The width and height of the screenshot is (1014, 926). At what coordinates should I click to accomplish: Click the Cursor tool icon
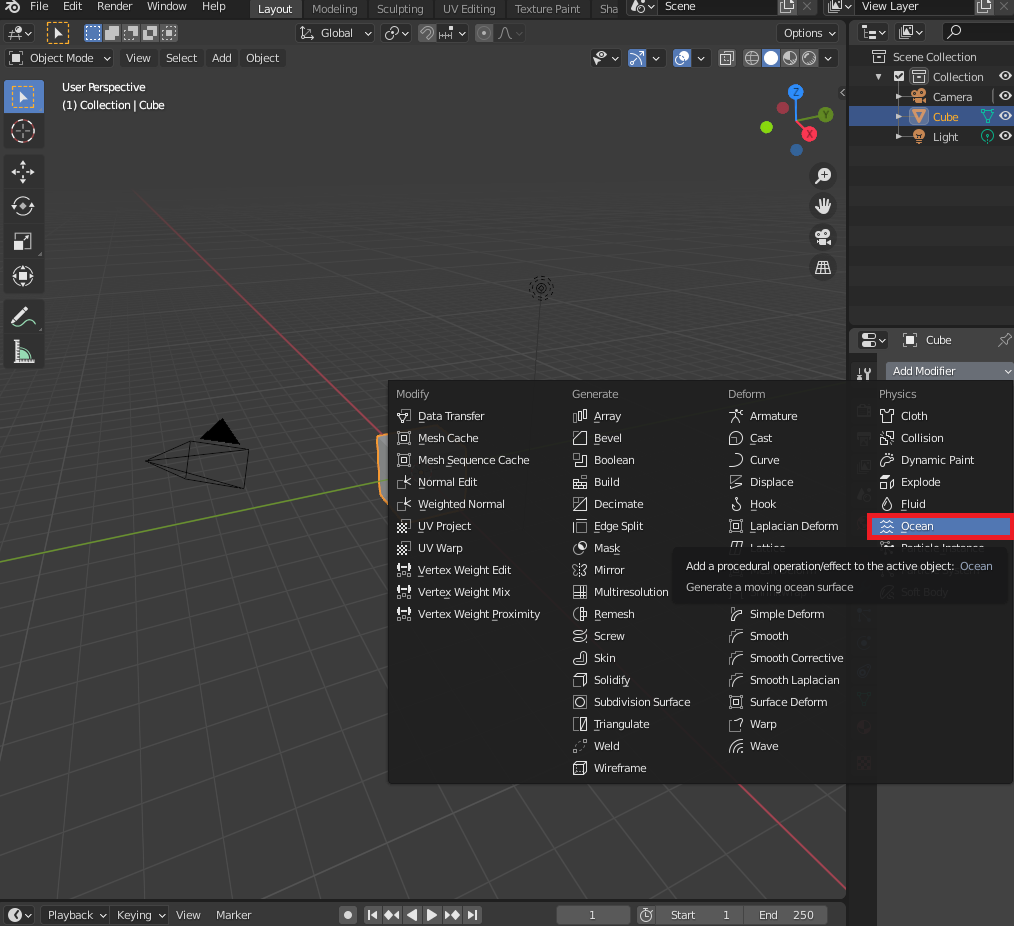pos(23,131)
